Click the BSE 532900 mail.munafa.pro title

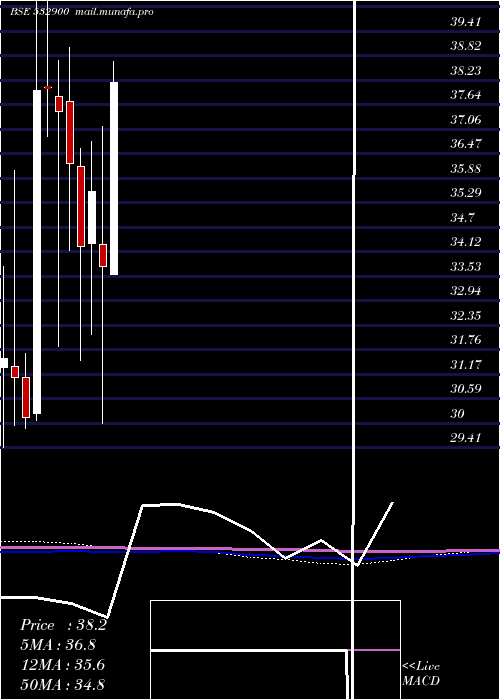pyautogui.click(x=82, y=12)
